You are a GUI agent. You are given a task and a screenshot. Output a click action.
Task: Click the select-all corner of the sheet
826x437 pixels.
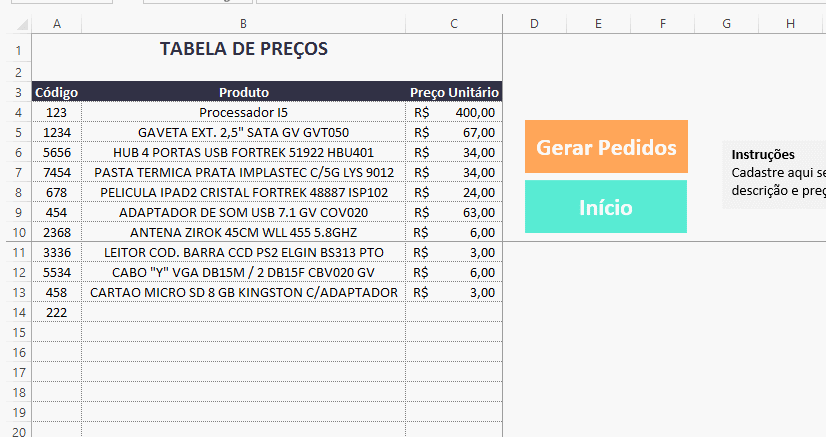16,23
